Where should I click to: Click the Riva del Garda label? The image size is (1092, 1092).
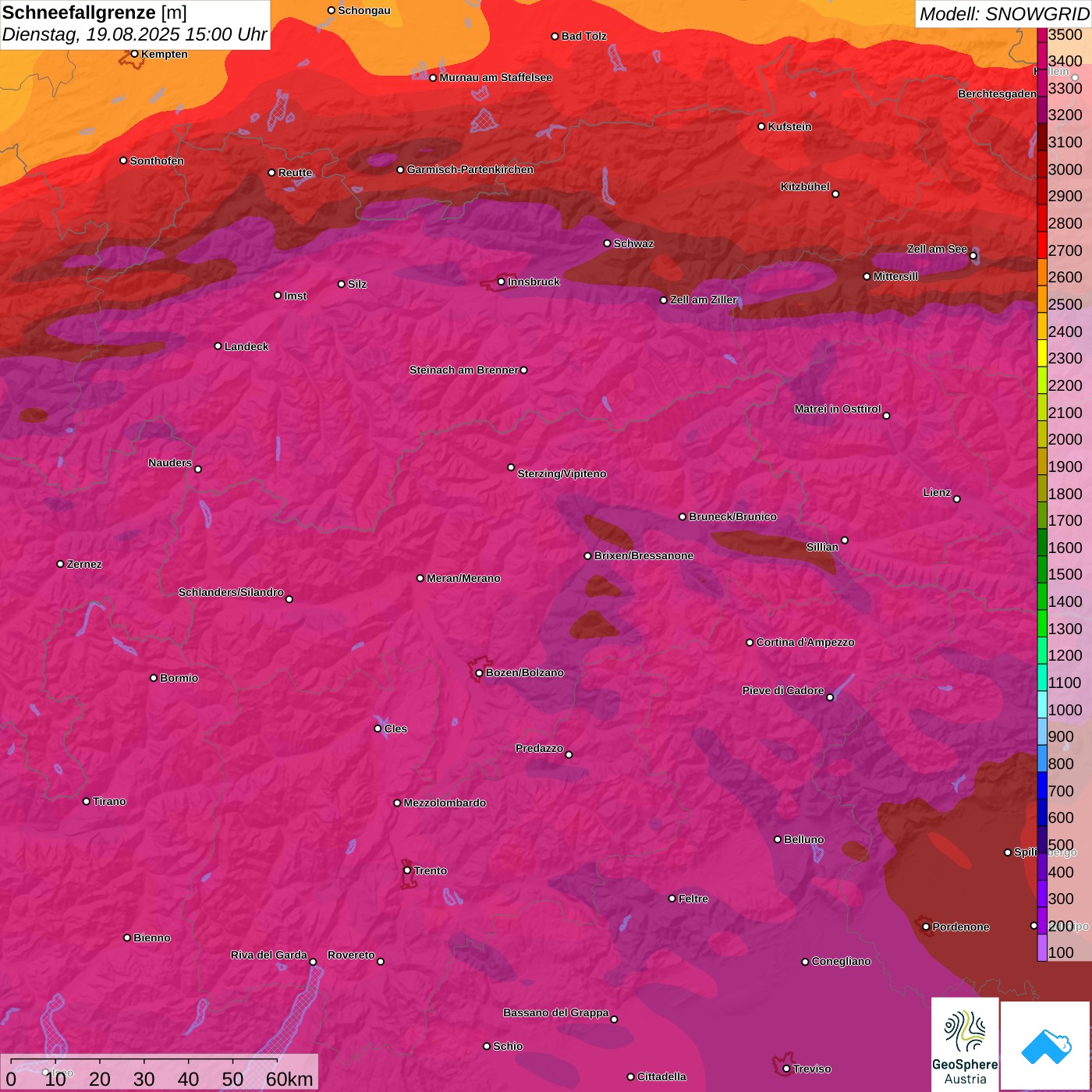(268, 955)
